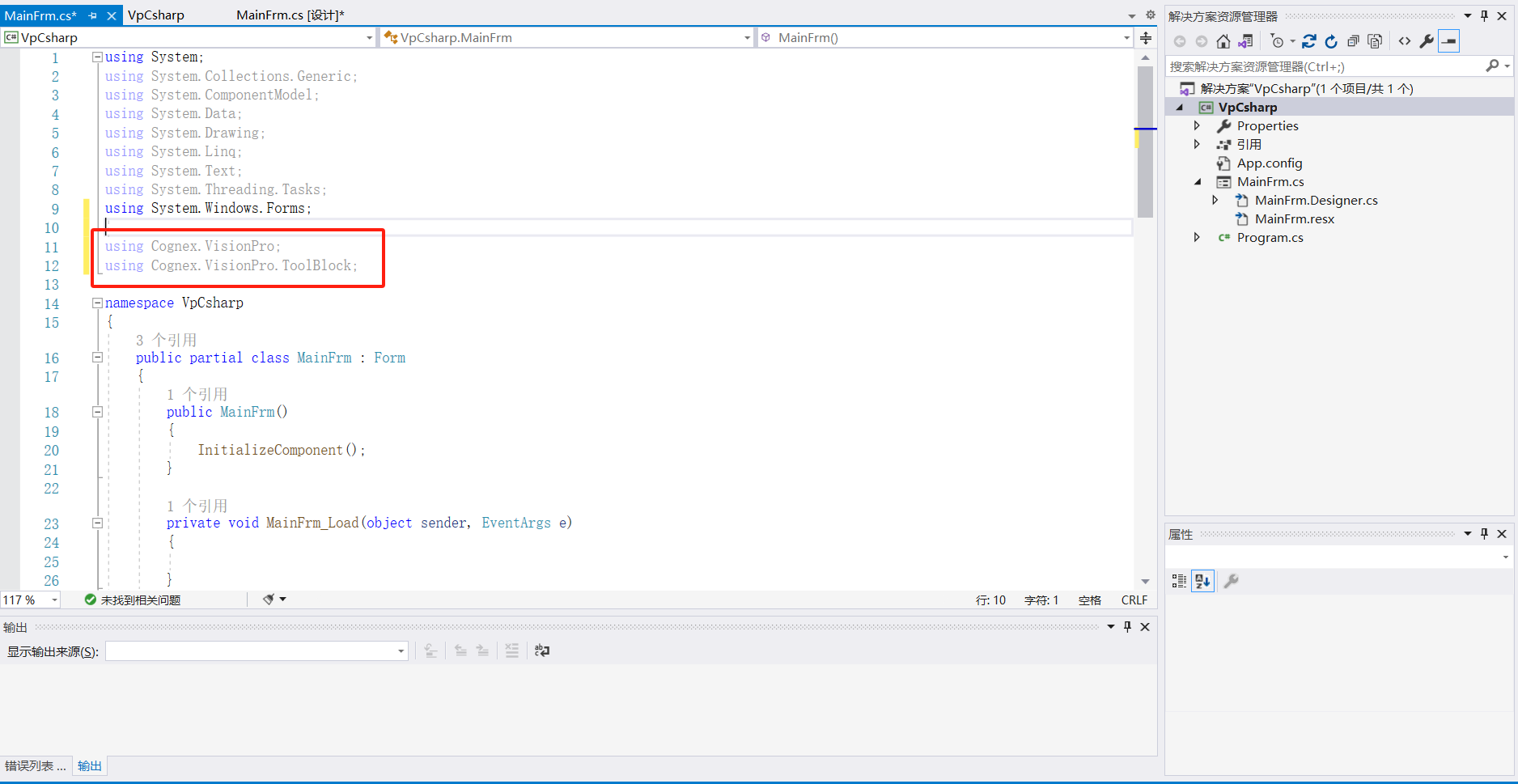Switch Properties panel to alphabetical sorting
The image size is (1518, 784).
pos(1202,581)
